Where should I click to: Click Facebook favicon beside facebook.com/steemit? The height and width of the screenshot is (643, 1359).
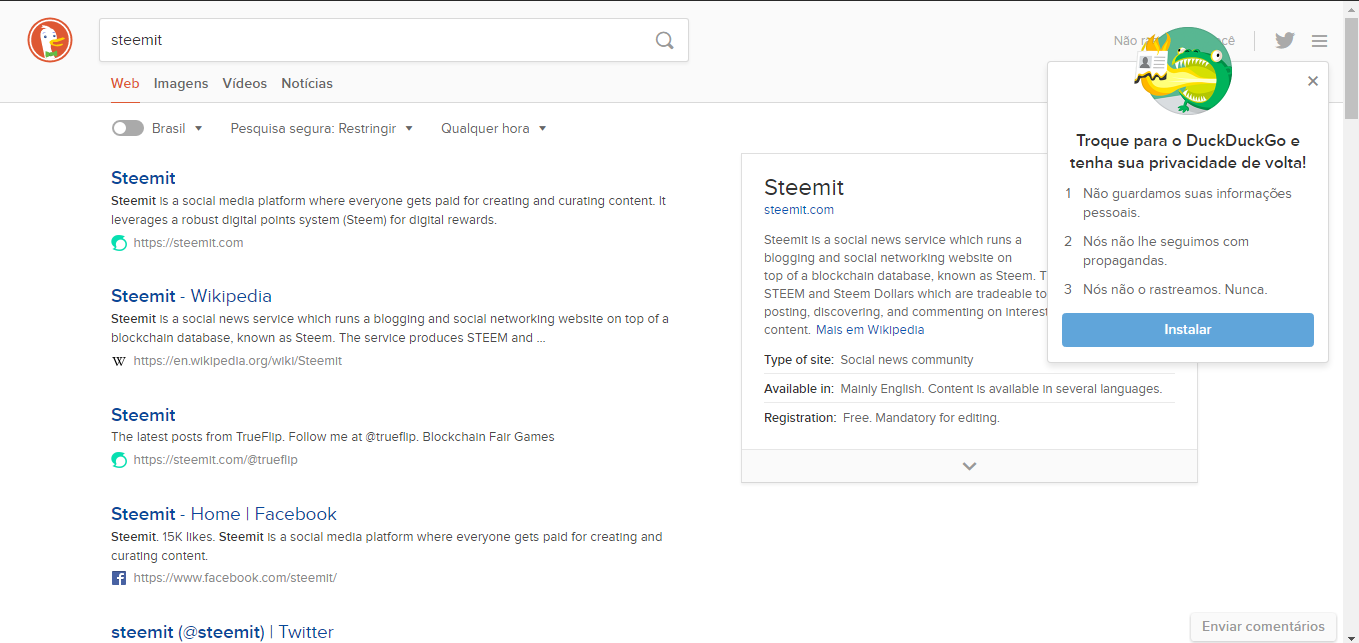119,578
